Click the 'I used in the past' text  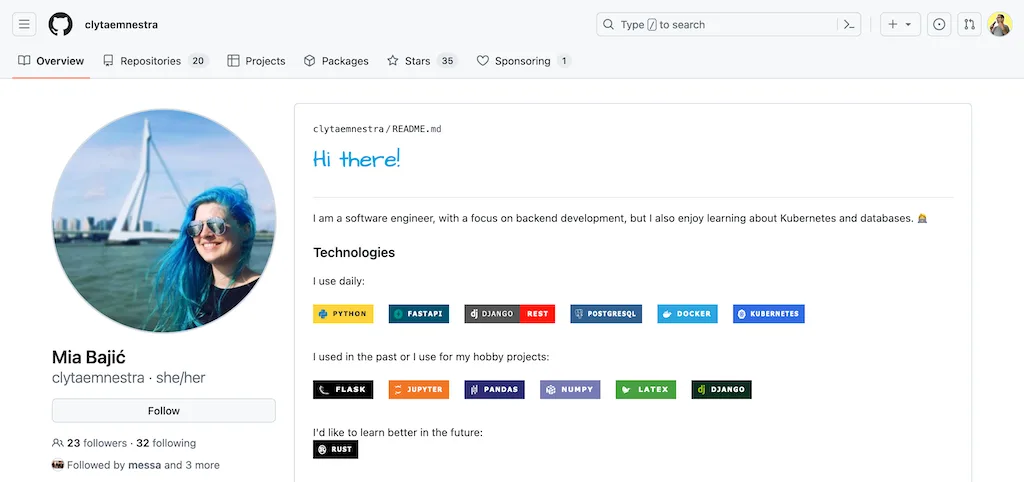pyautogui.click(x=431, y=357)
